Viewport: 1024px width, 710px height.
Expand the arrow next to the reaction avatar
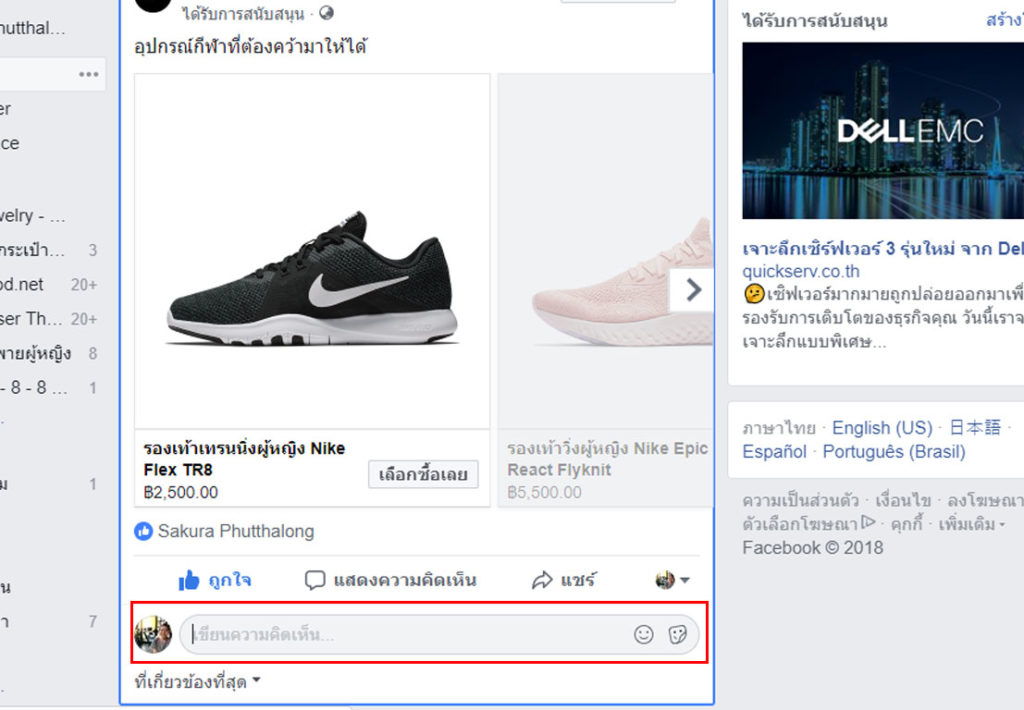[683, 582]
